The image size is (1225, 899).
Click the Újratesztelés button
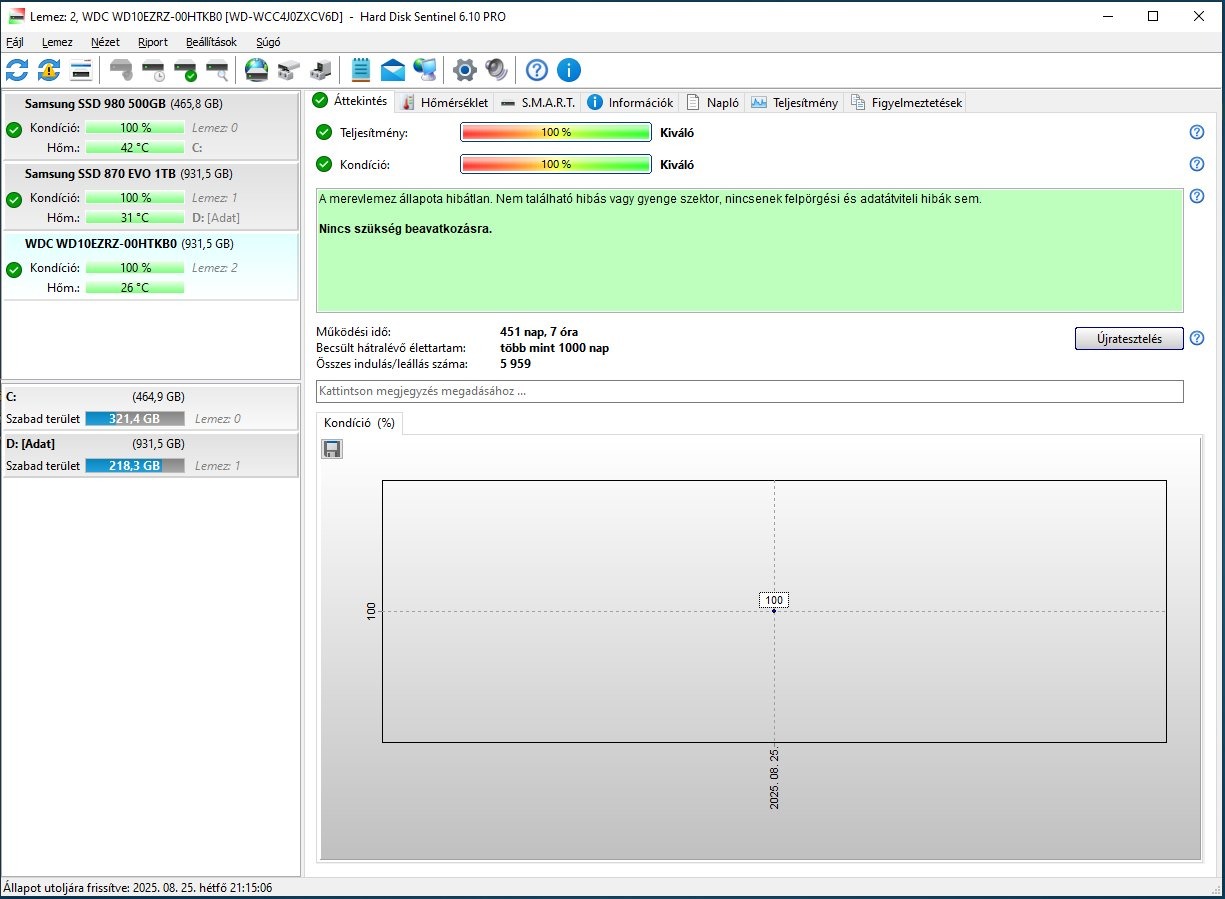[x=1129, y=338]
